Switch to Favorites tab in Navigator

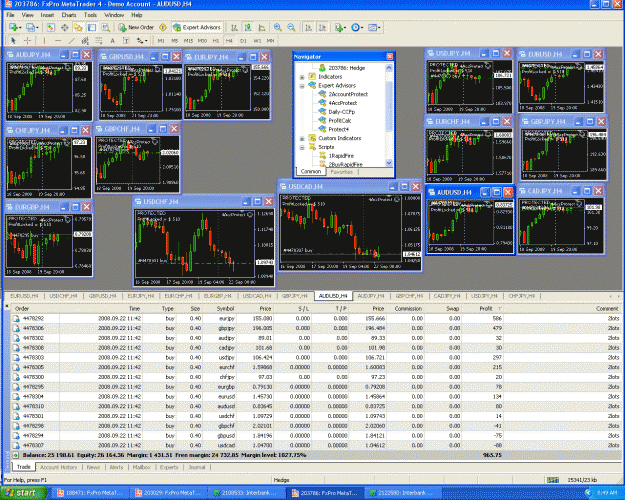coord(342,172)
